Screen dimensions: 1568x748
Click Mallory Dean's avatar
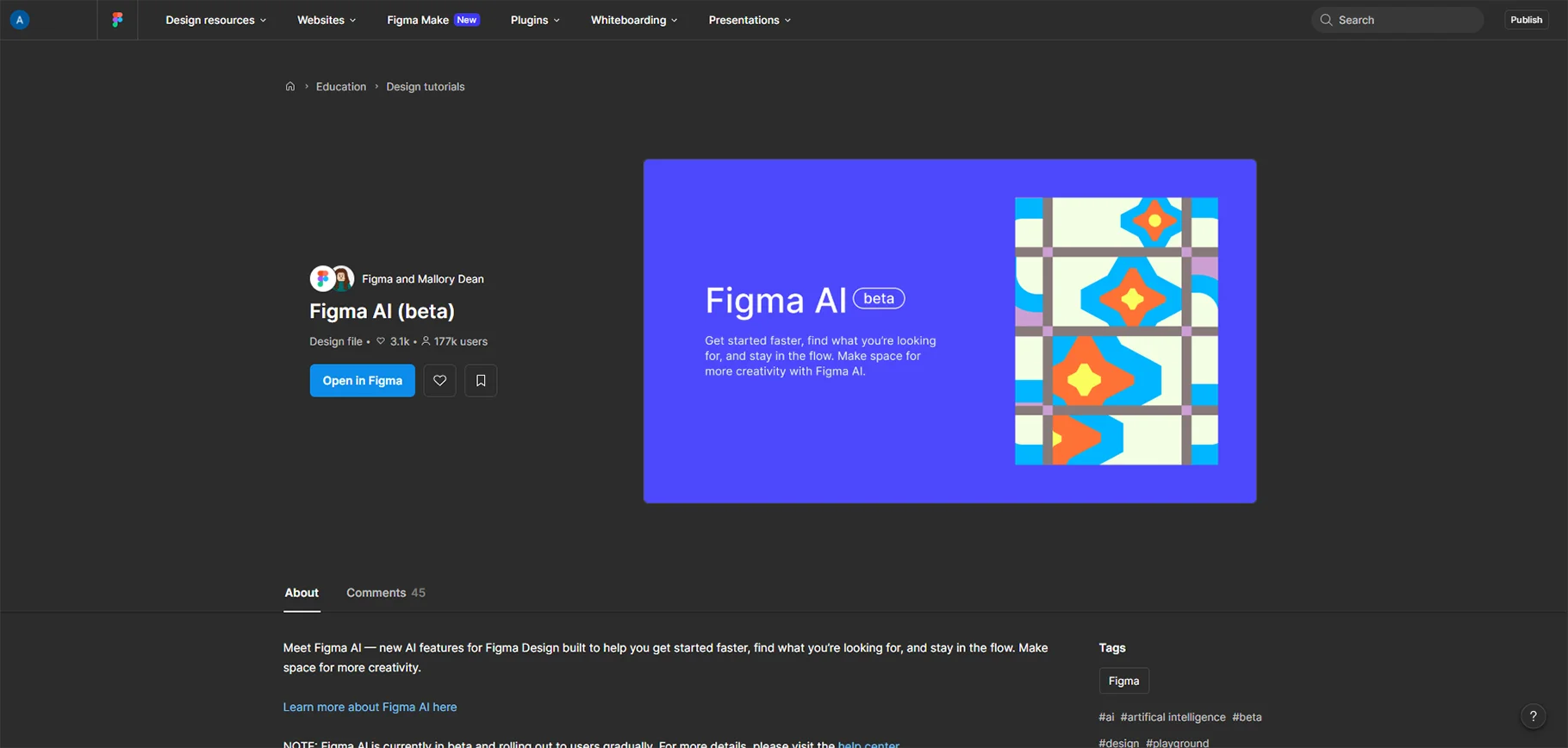tap(343, 278)
